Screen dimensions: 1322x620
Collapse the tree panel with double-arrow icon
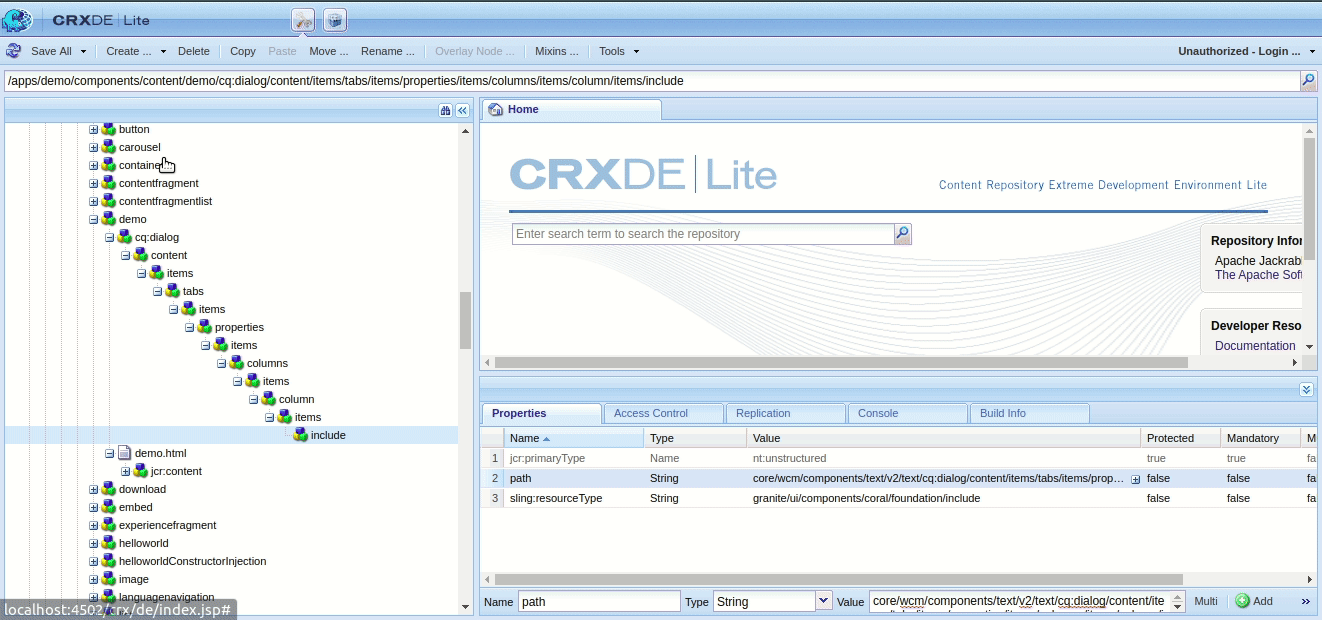click(463, 111)
